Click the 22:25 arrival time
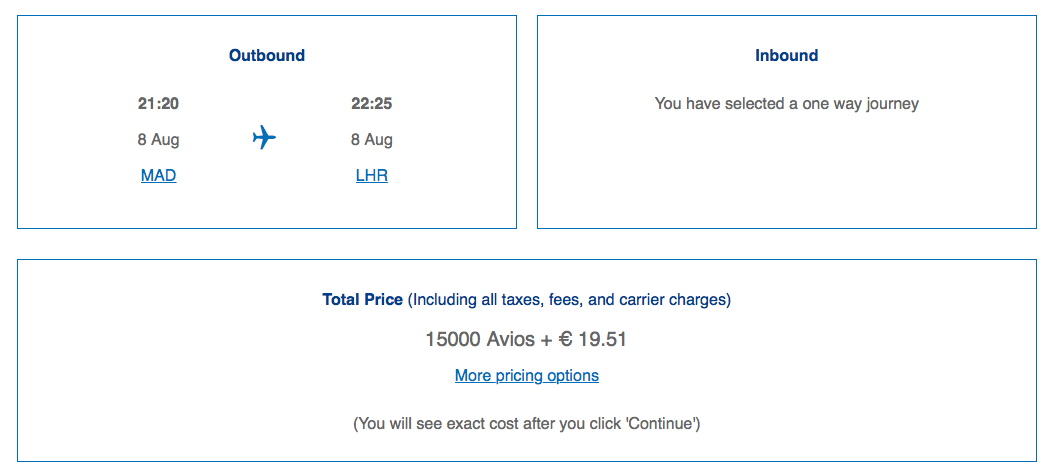Screen dimensions: 1046x473 [x=372, y=104]
